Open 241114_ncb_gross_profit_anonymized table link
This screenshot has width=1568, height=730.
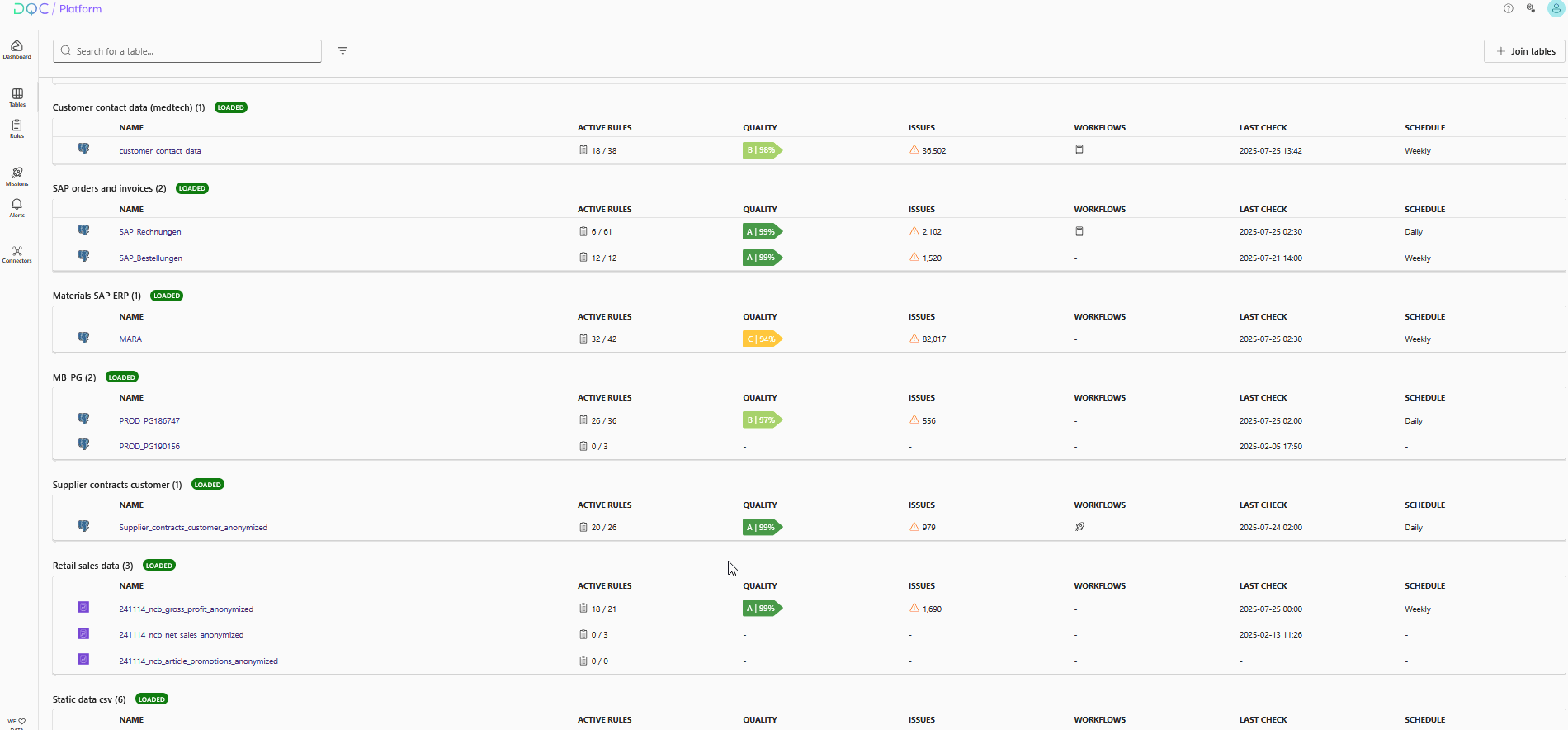pyautogui.click(x=187, y=609)
